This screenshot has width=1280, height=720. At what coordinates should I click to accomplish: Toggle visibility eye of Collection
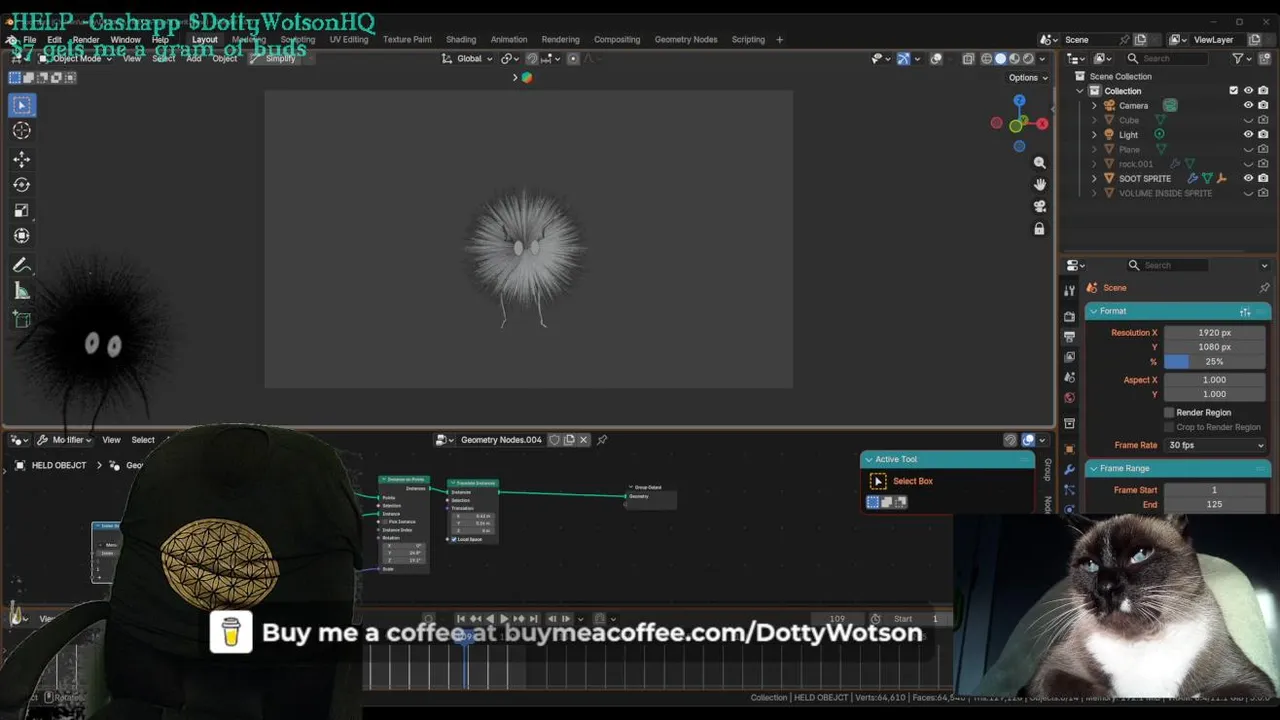1248,91
